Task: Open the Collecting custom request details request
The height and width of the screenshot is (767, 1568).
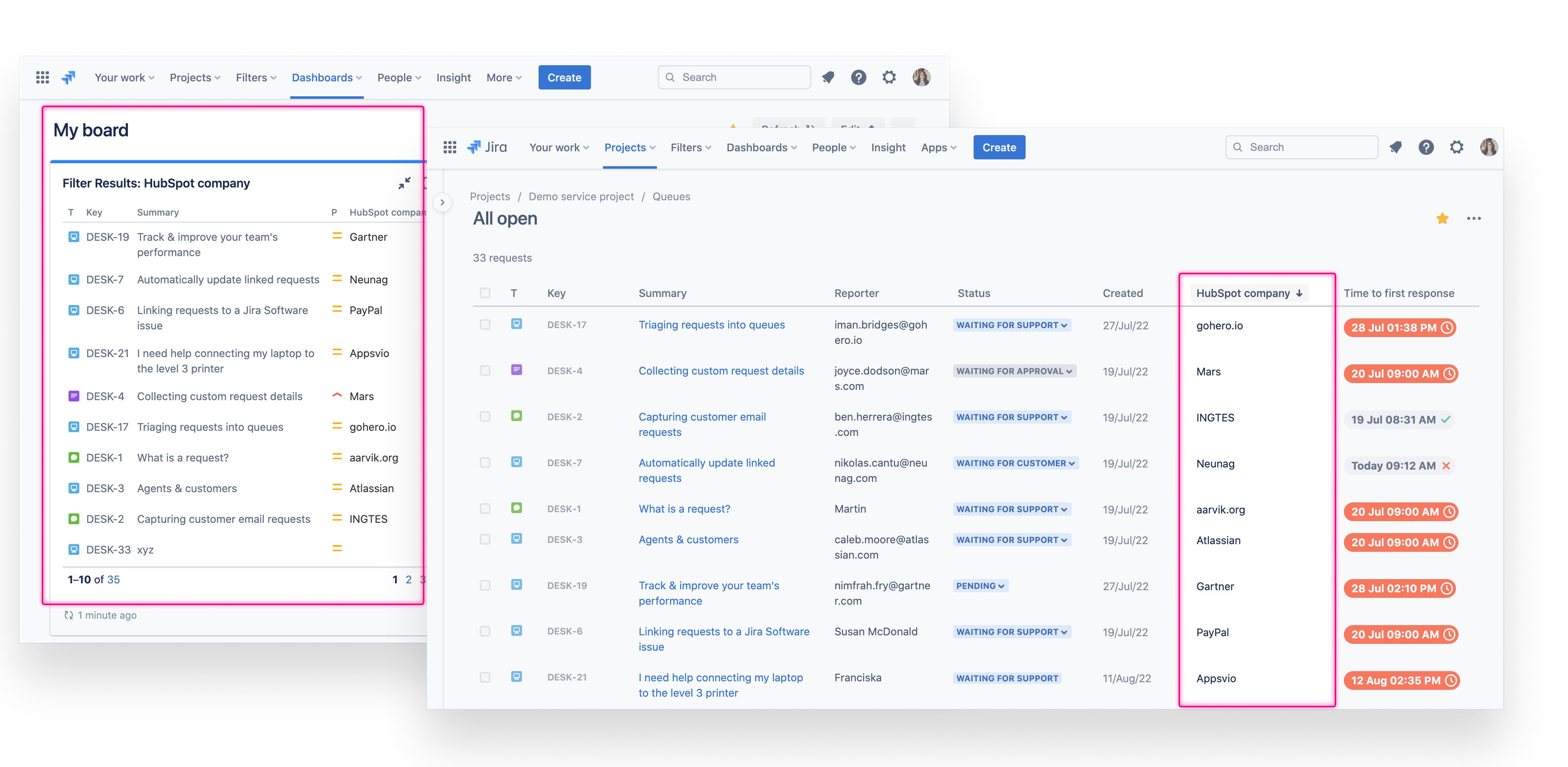Action: click(x=721, y=370)
